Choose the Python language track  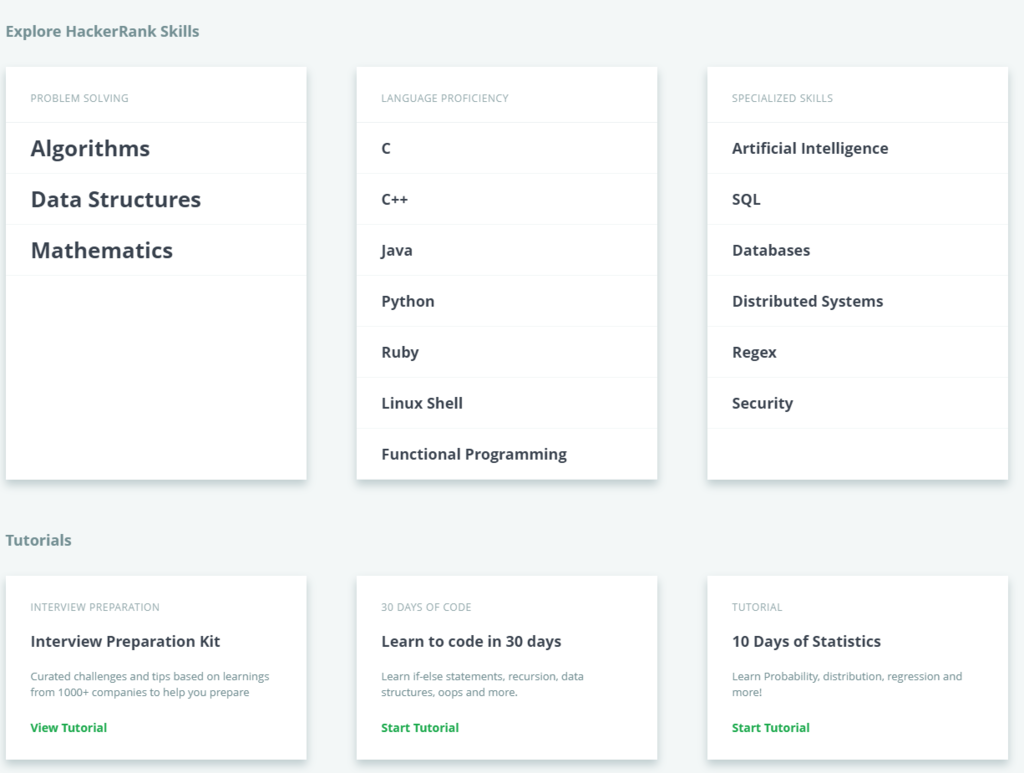pyautogui.click(x=408, y=302)
